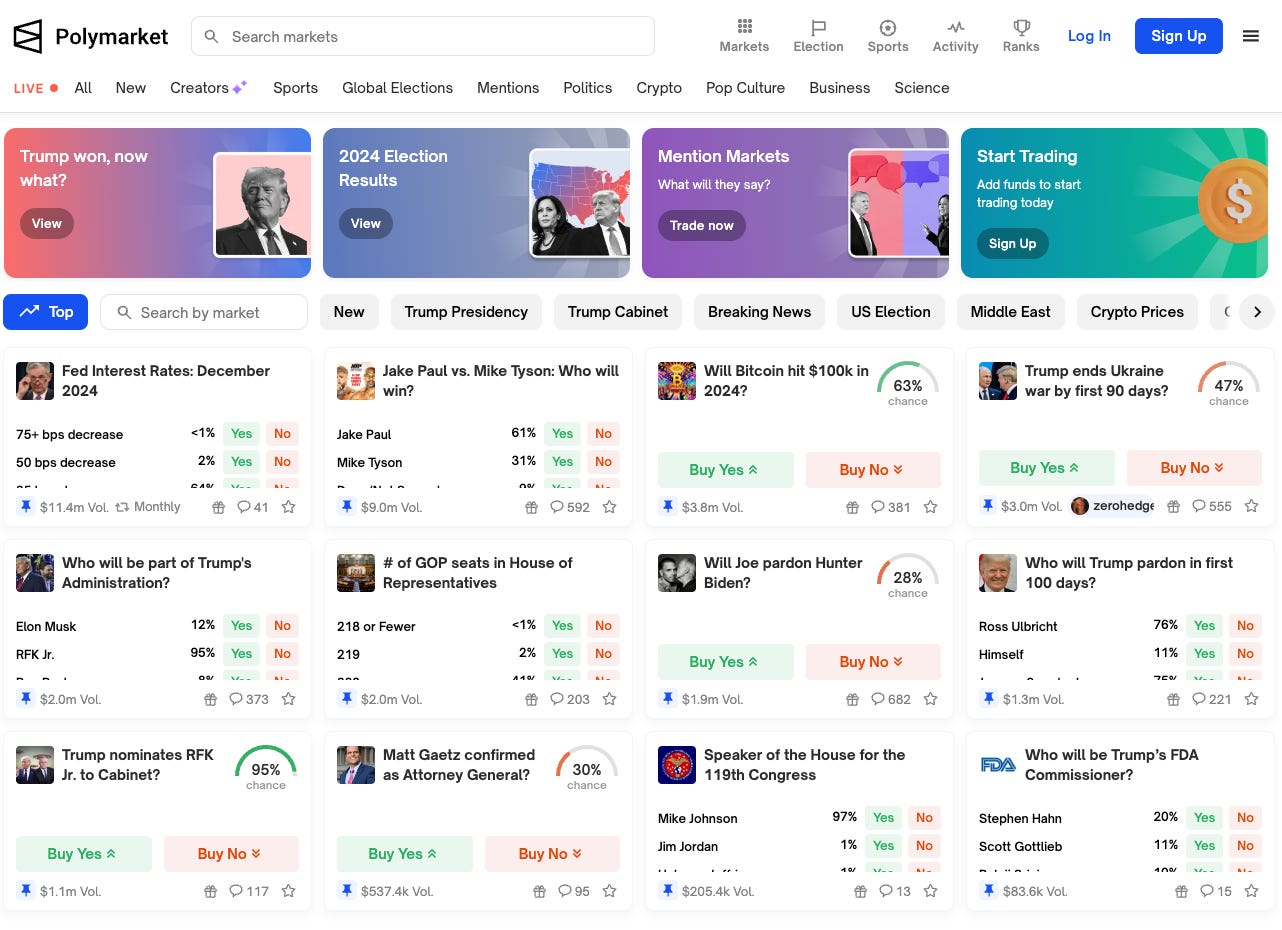Click the Sign Up button
The width and height of the screenshot is (1282, 930).
[1178, 36]
